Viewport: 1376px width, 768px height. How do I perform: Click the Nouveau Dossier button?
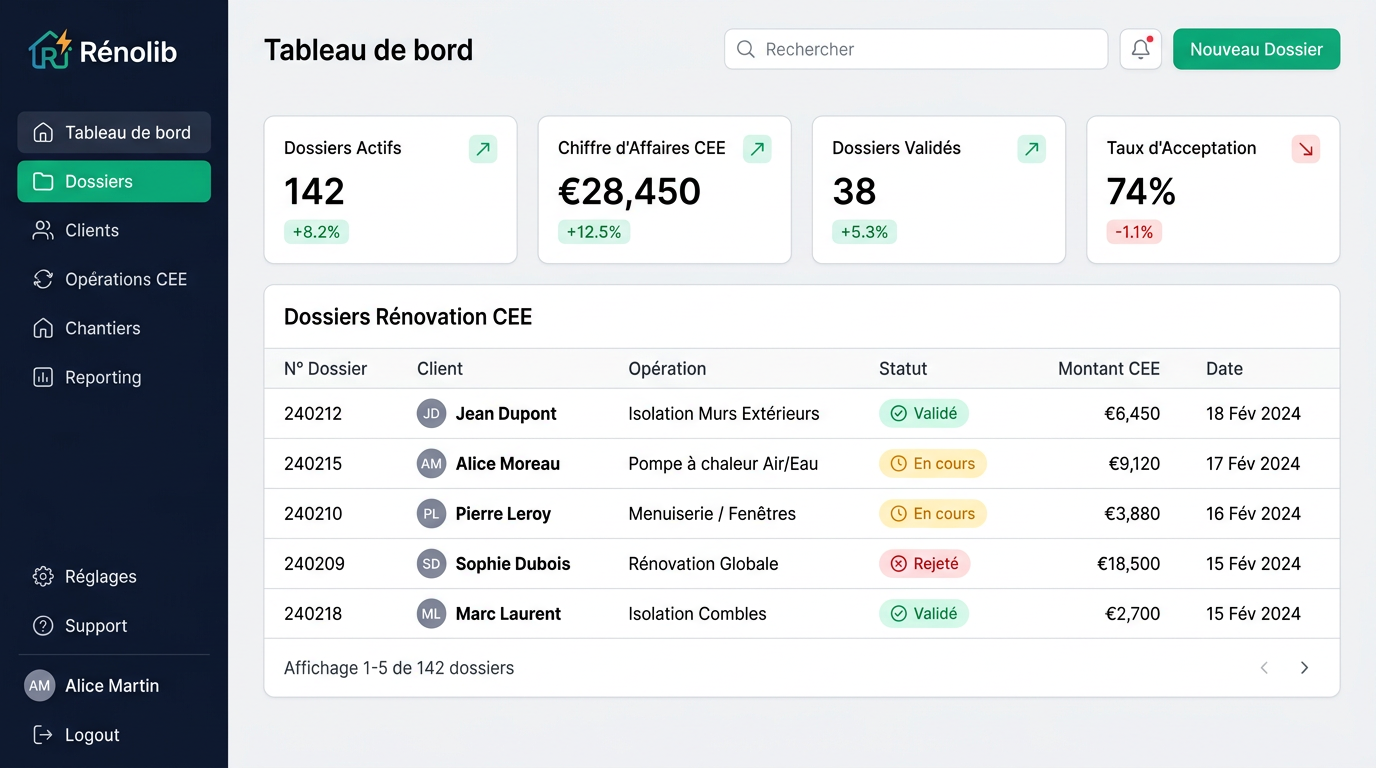[x=1256, y=49]
